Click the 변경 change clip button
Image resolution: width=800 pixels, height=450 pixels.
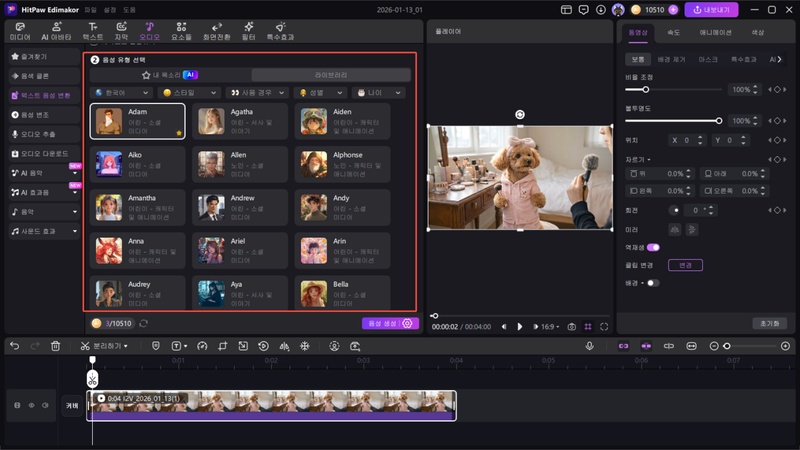pos(685,265)
